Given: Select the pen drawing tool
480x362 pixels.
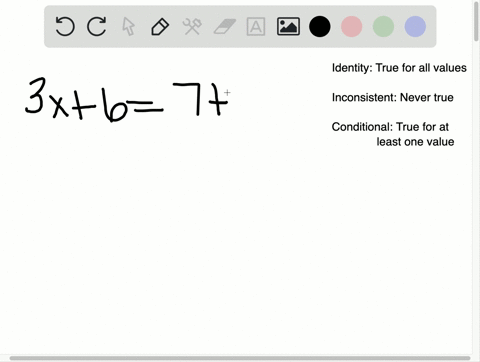Looking at the screenshot, I should [160, 27].
